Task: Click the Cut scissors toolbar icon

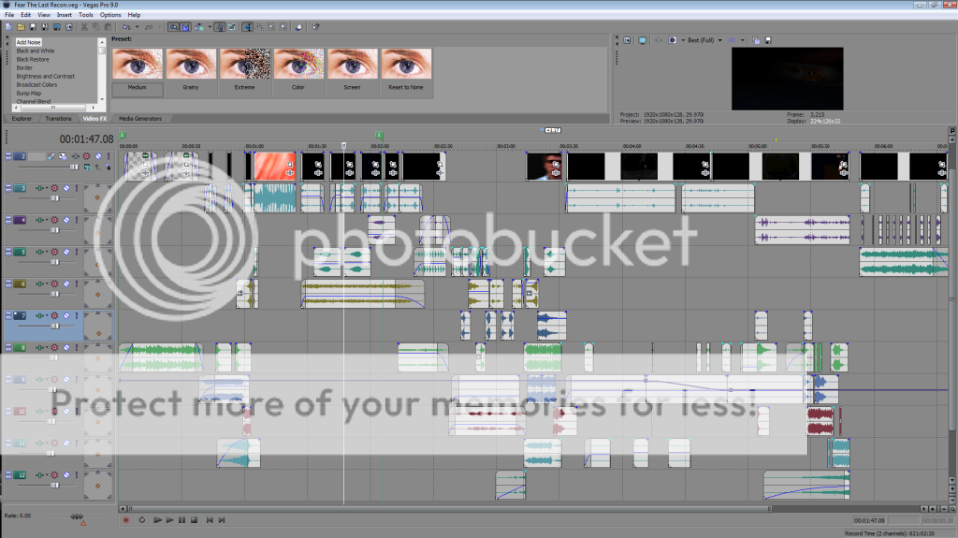Action: pyautogui.click(x=84, y=27)
